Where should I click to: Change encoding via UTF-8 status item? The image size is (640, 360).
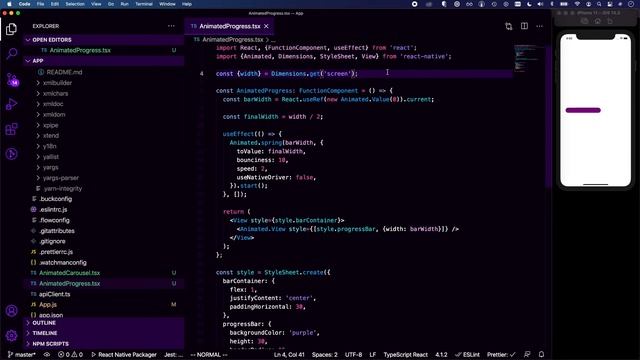[x=353, y=355]
